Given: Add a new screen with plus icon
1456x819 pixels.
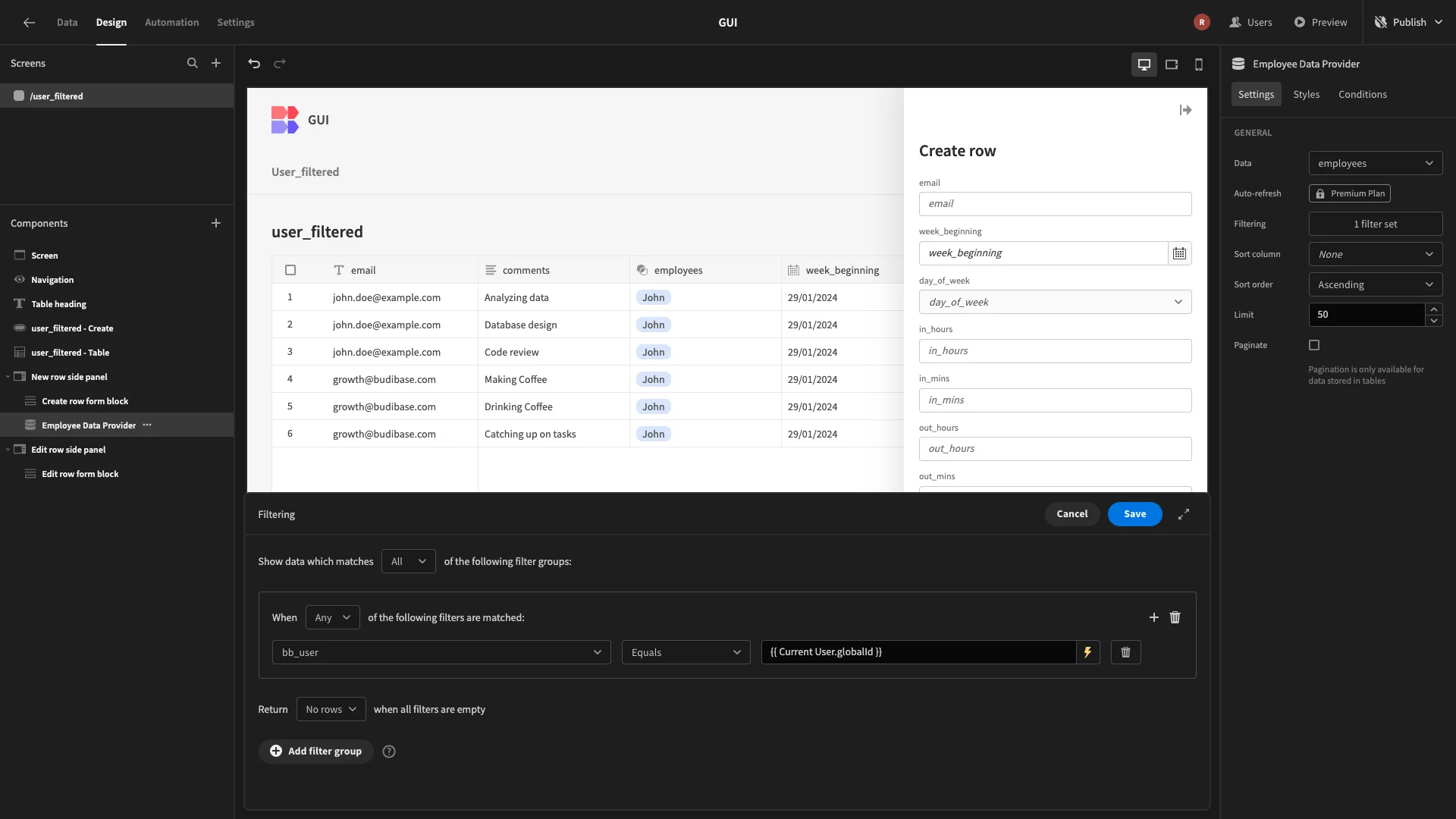Looking at the screenshot, I should click(216, 64).
